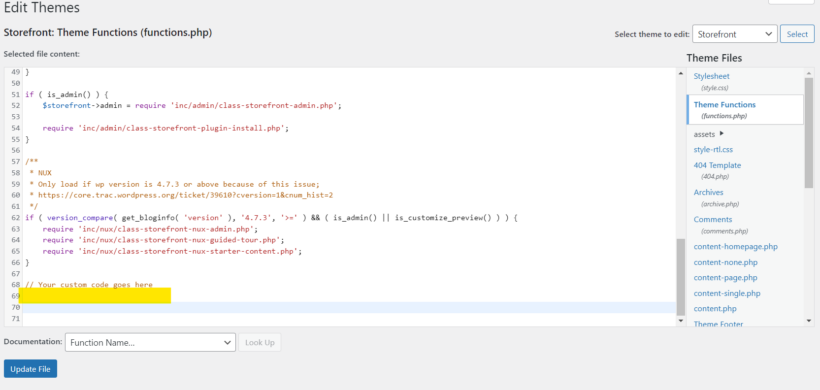
Task: Expand the assets folder arrow
Action: pyautogui.click(x=722, y=133)
